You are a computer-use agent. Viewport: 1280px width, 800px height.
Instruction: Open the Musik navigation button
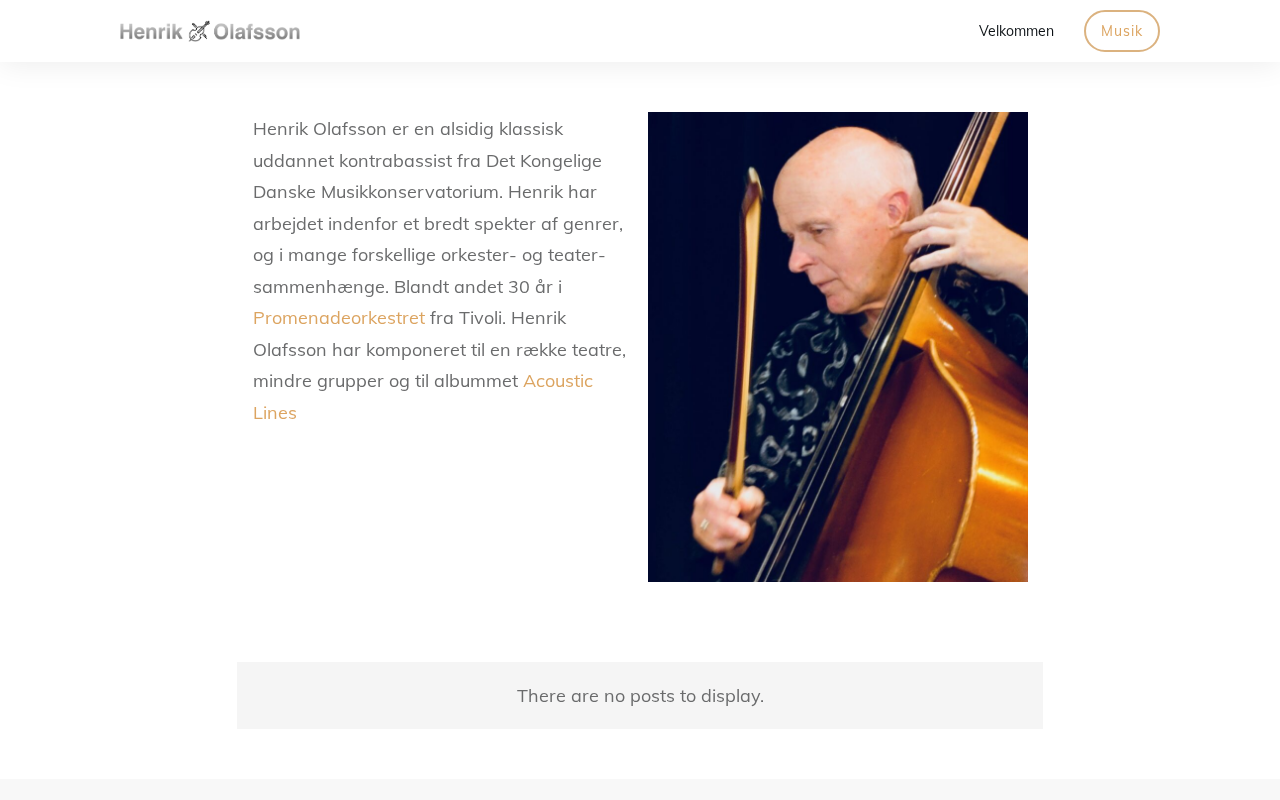[1122, 31]
